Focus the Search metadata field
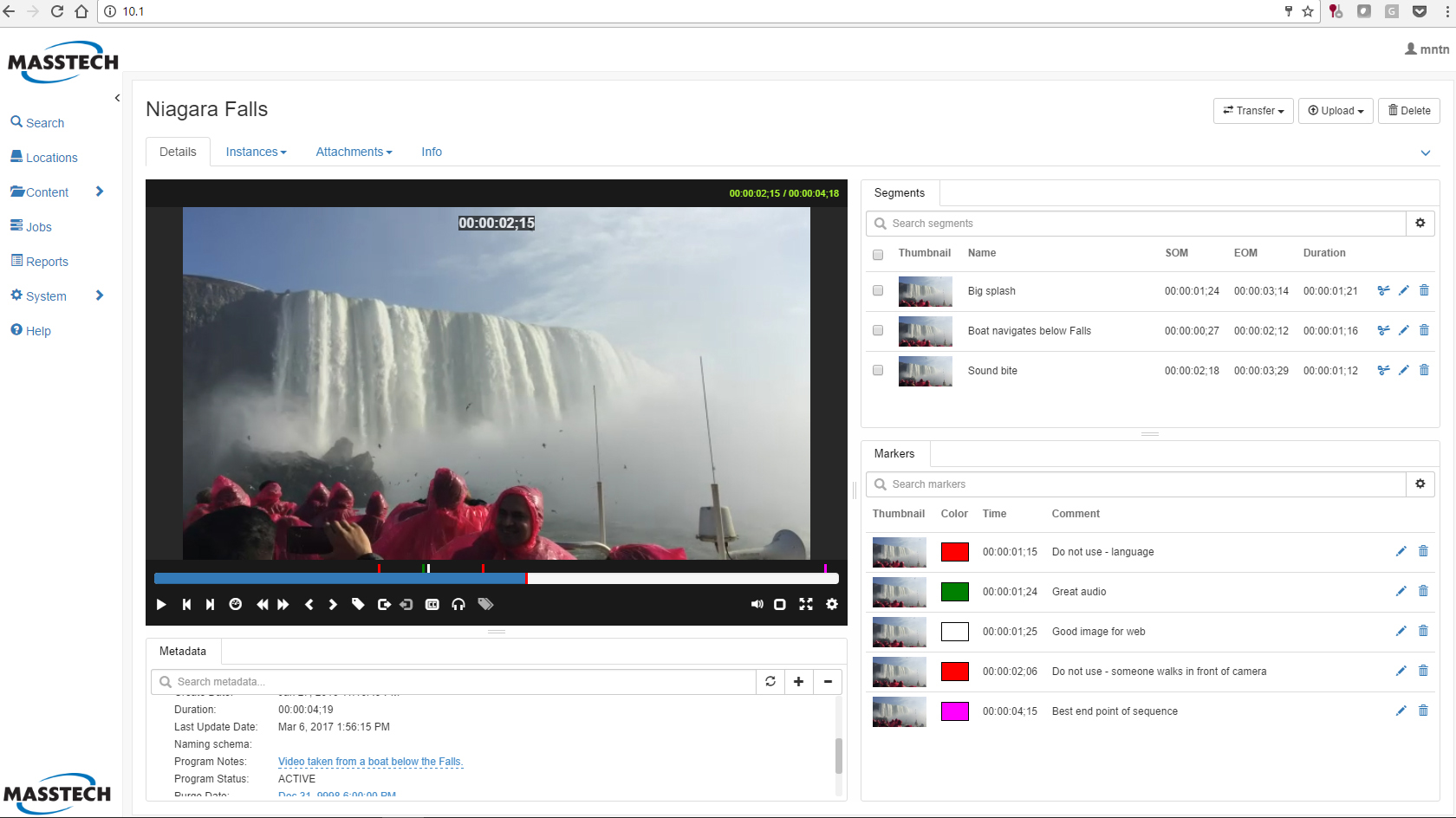 point(454,682)
